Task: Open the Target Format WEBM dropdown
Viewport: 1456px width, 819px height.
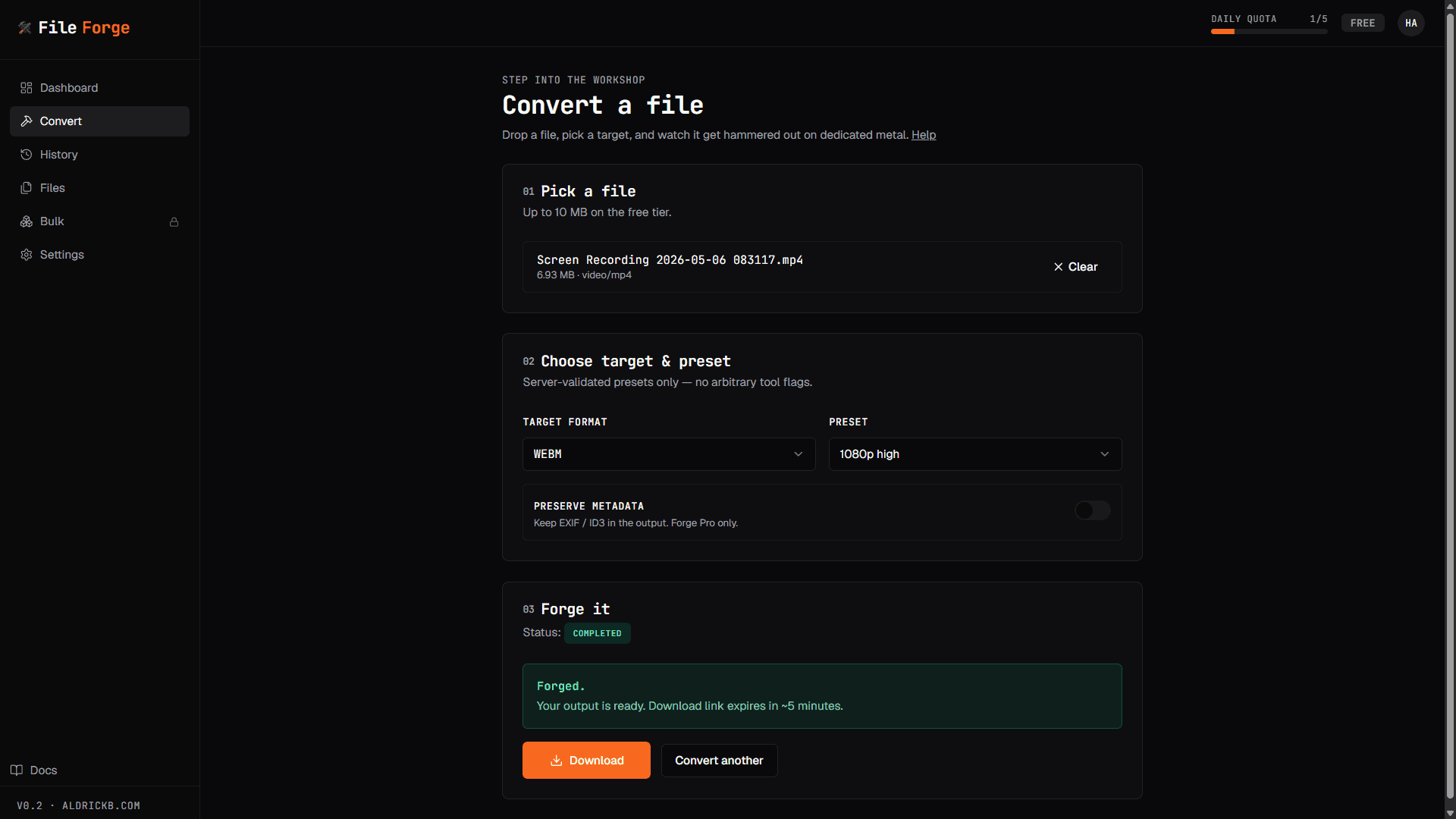Action: click(x=669, y=454)
